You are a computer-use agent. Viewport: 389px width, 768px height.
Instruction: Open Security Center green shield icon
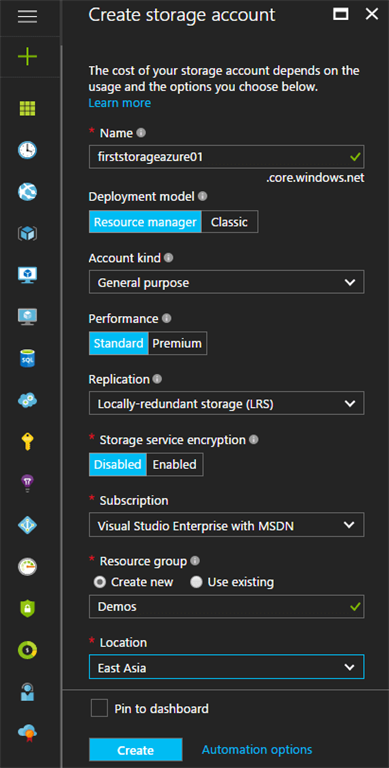coord(27,608)
